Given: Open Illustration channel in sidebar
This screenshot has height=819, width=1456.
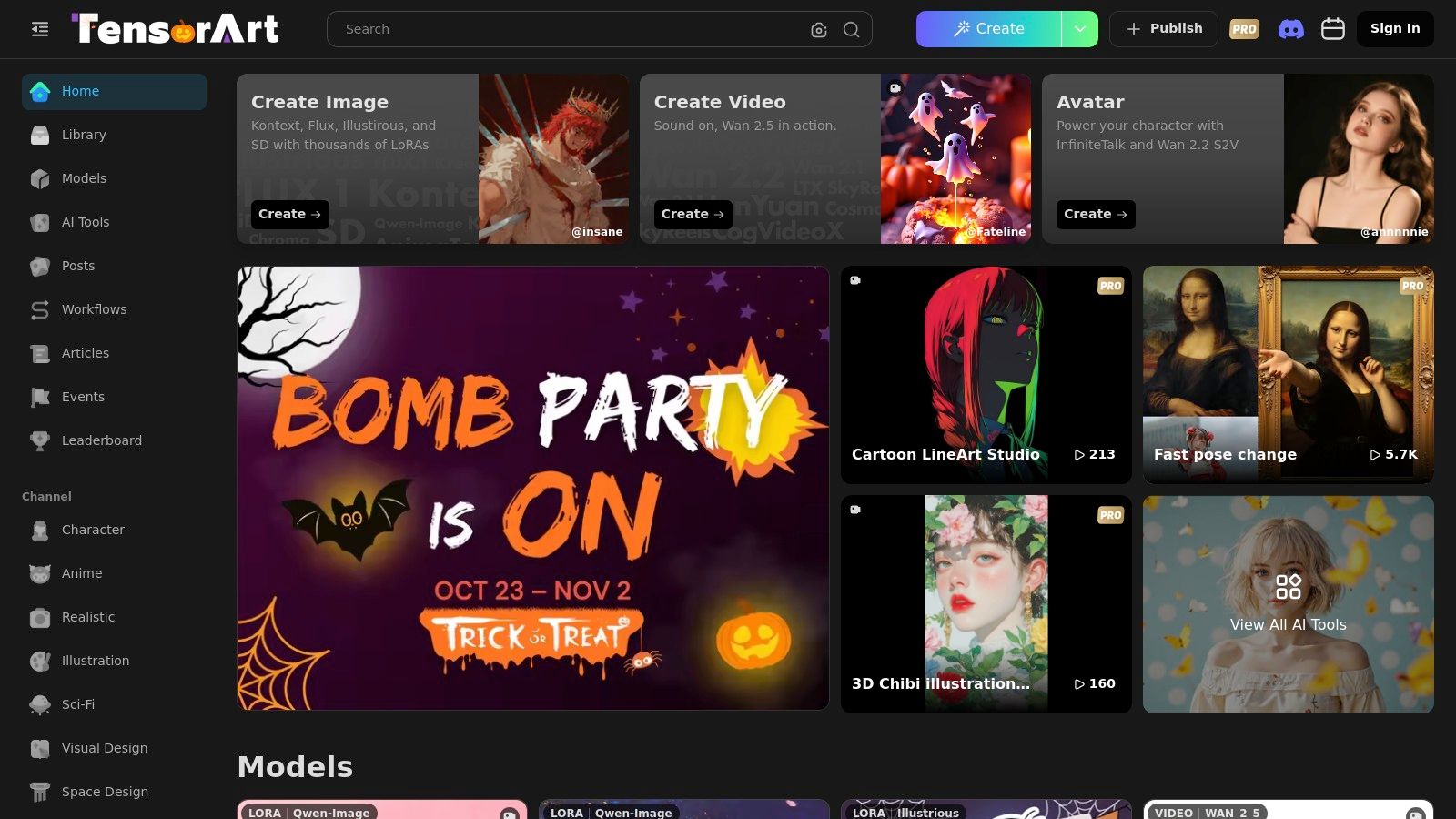Looking at the screenshot, I should tap(114, 661).
